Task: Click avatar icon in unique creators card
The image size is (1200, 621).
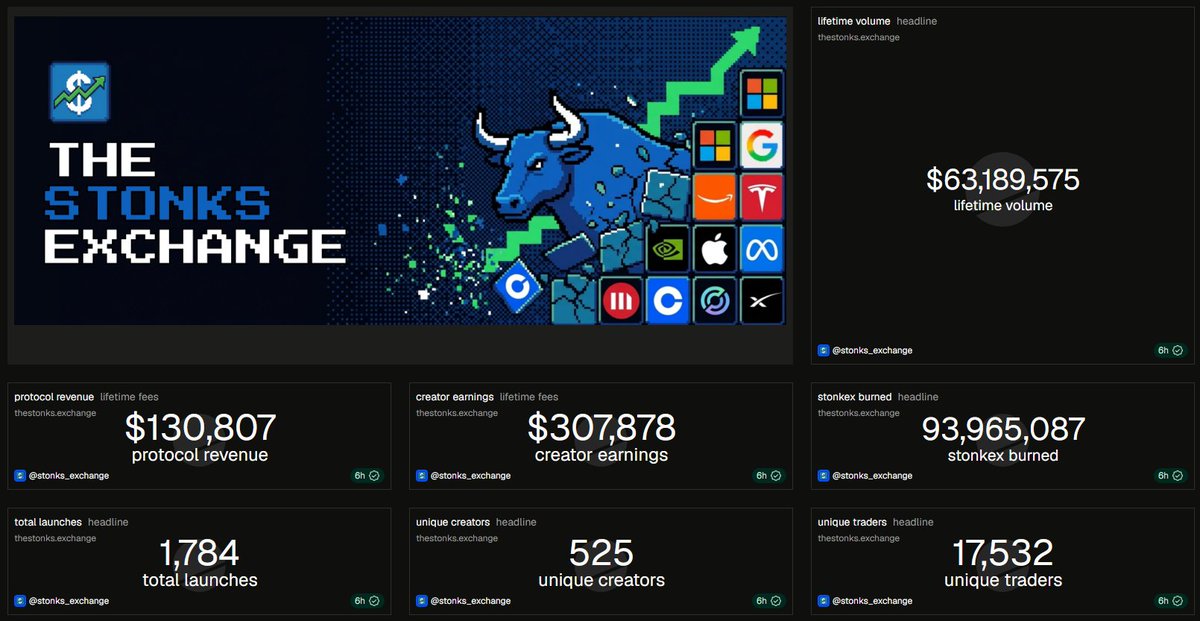Action: click(421, 601)
